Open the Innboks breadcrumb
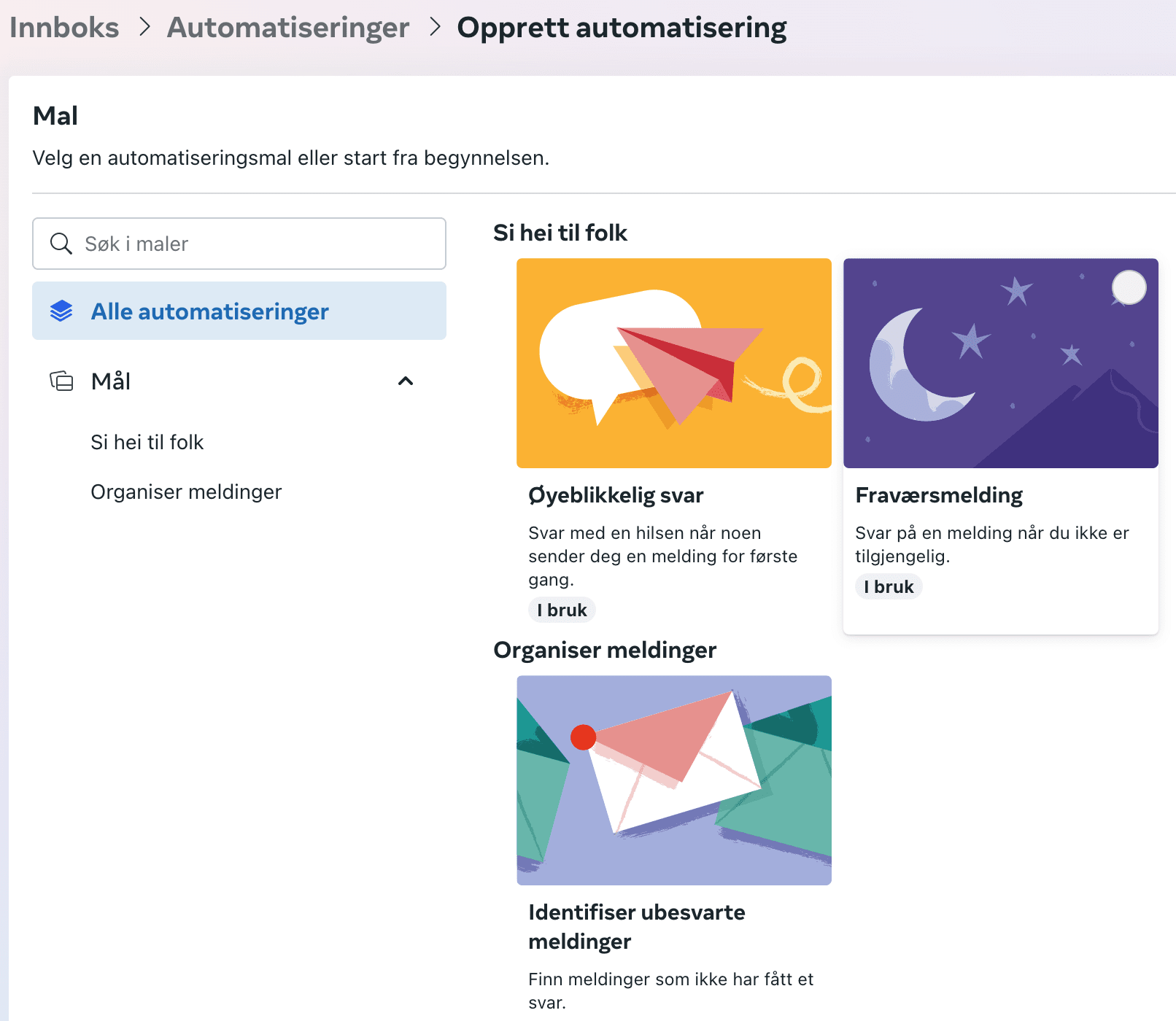This screenshot has height=1021, width=1176. coord(65,27)
